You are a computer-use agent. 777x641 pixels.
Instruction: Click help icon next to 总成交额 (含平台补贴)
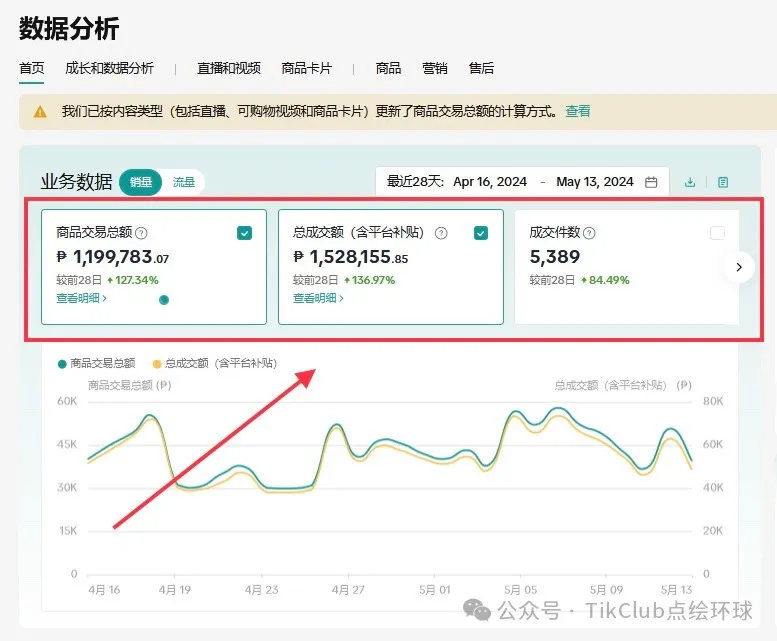[441, 233]
